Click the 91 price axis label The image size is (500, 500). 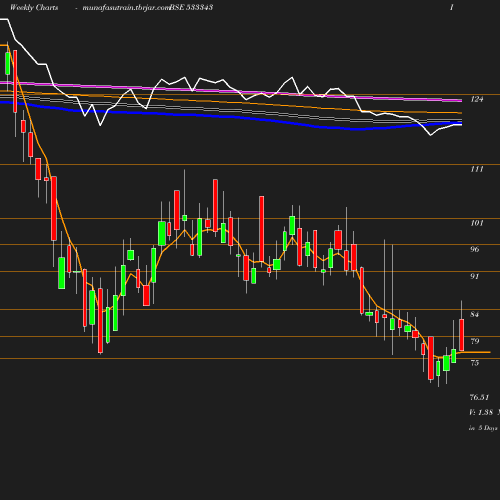click(475, 276)
